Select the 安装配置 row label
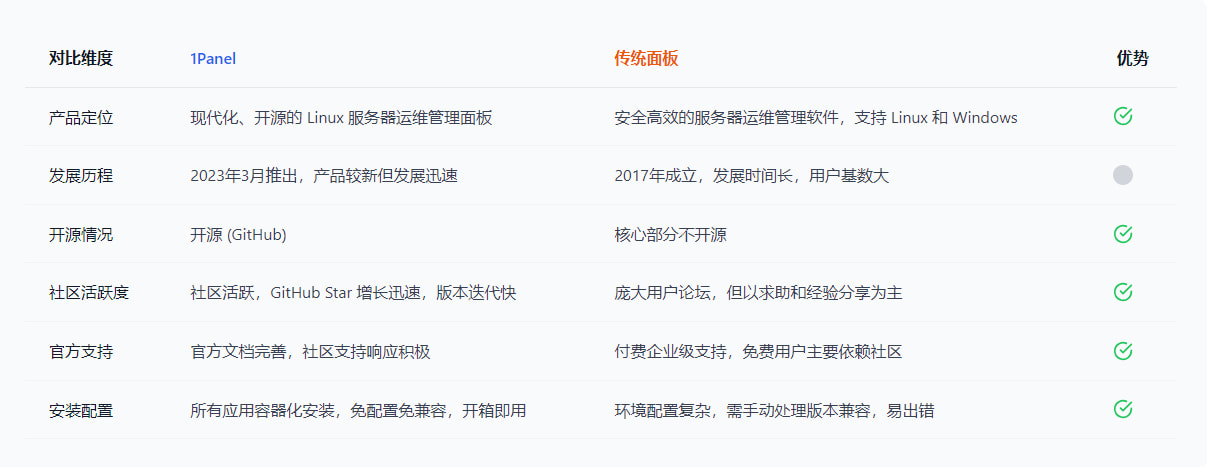 (x=81, y=409)
